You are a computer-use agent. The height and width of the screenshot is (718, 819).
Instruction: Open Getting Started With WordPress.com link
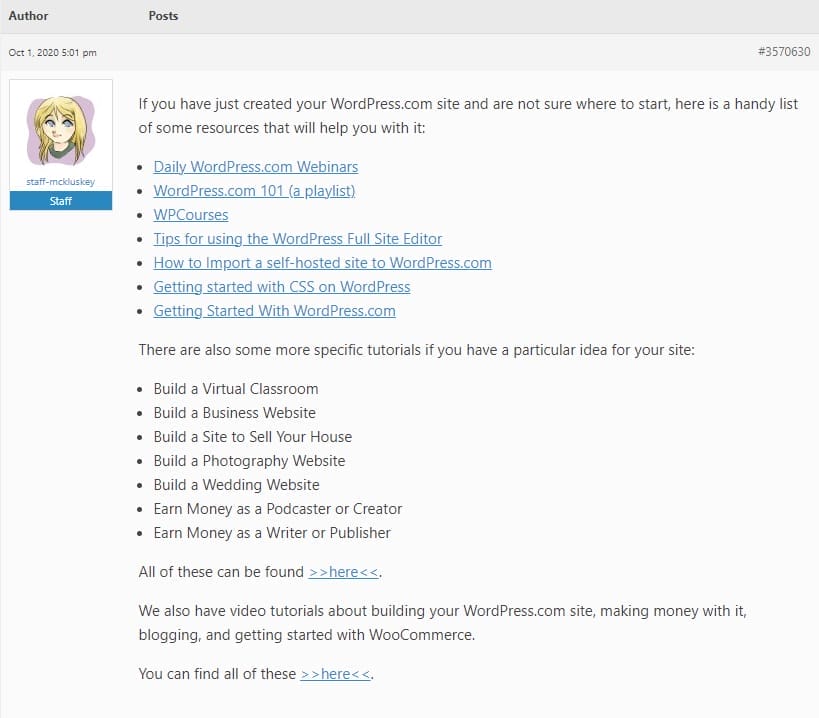tap(274, 311)
